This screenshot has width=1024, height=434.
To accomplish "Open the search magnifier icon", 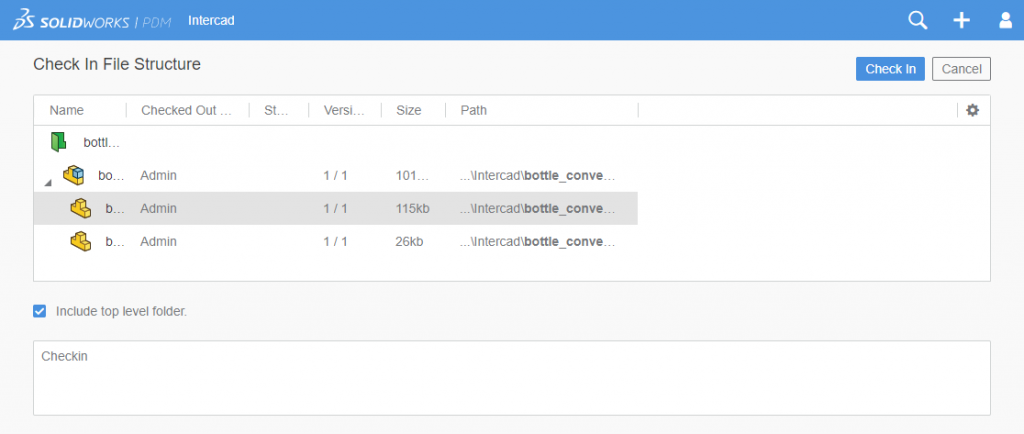I will click(x=917, y=20).
